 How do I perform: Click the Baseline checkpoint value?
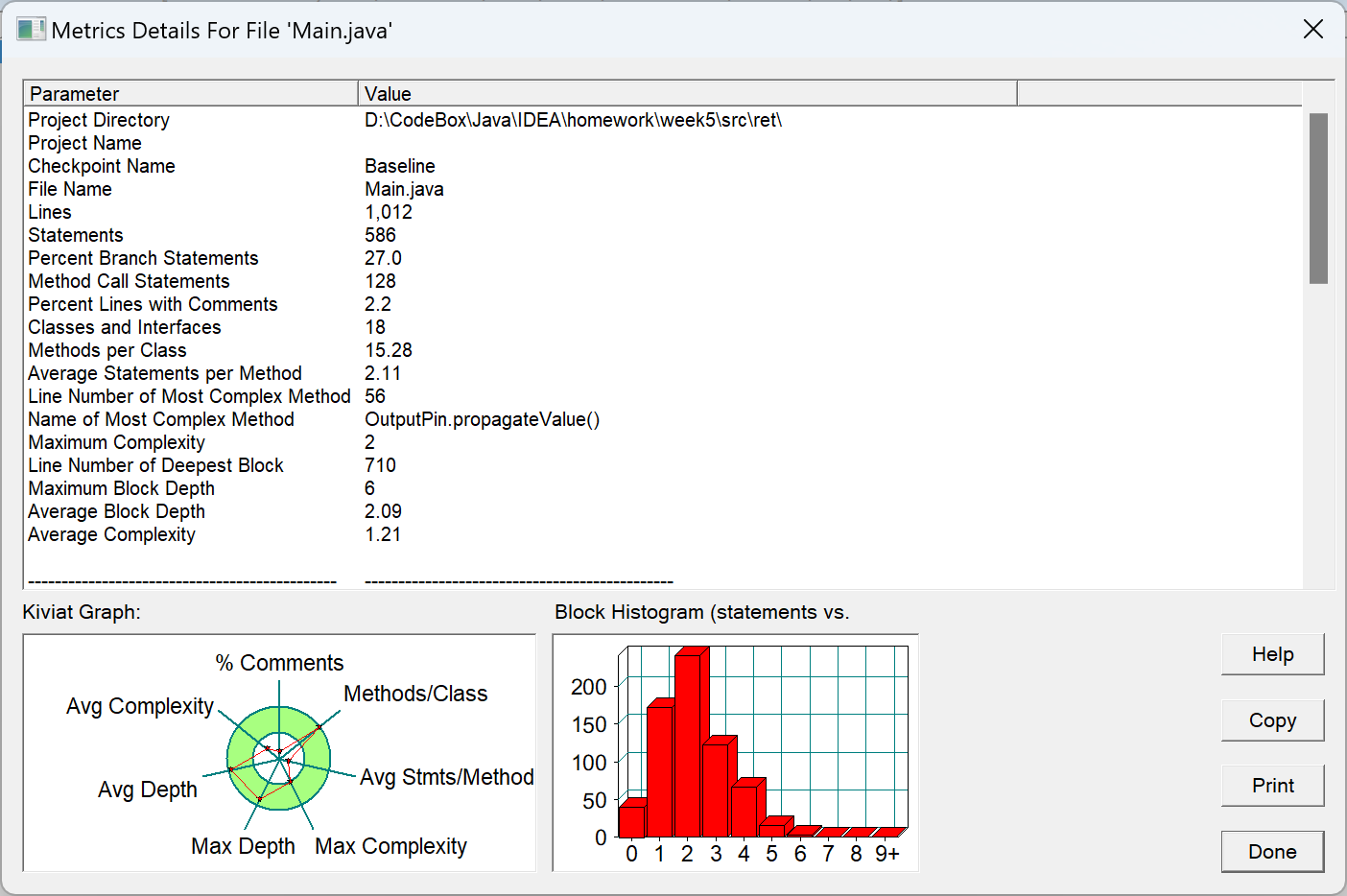(400, 166)
